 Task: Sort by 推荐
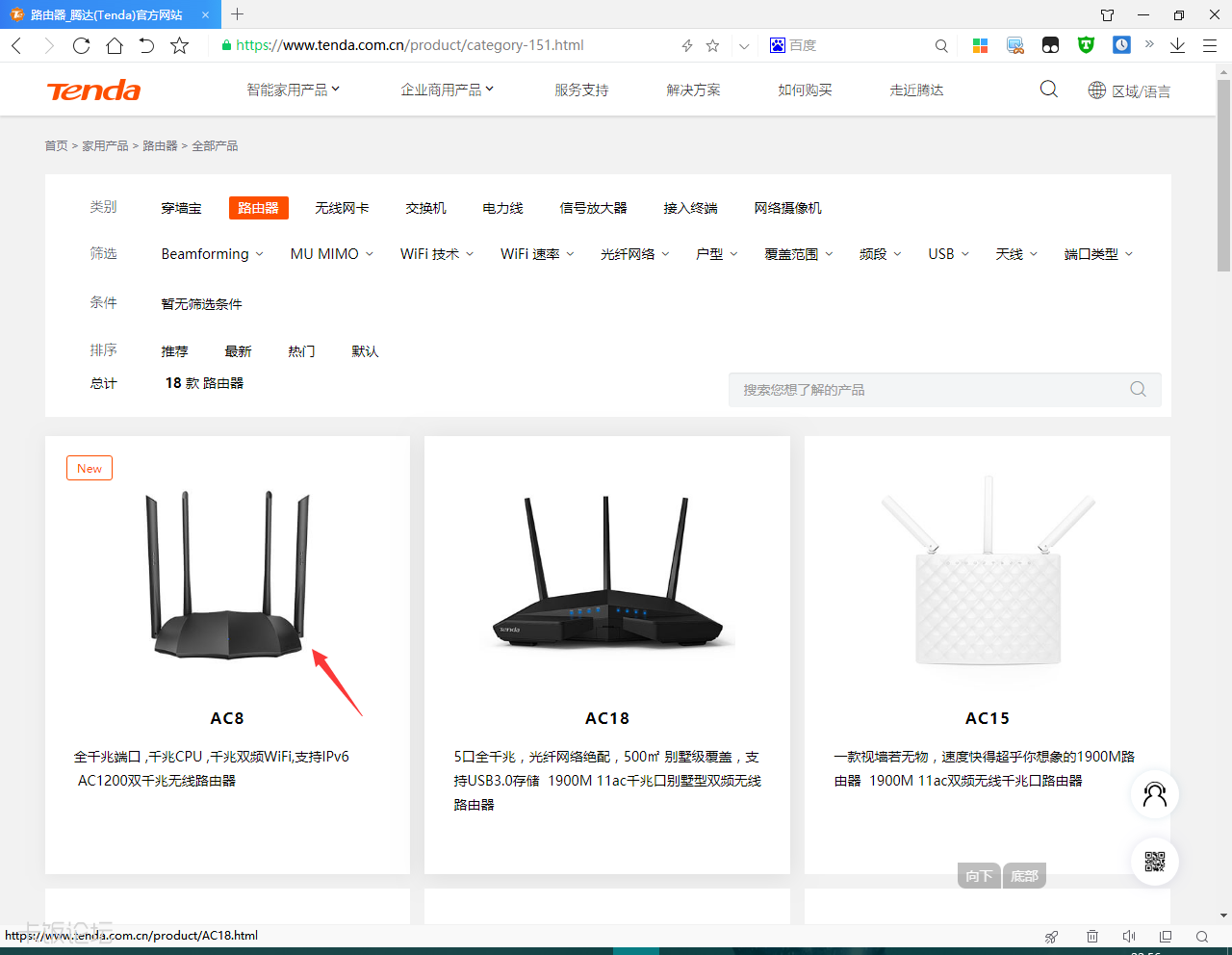pos(174,351)
